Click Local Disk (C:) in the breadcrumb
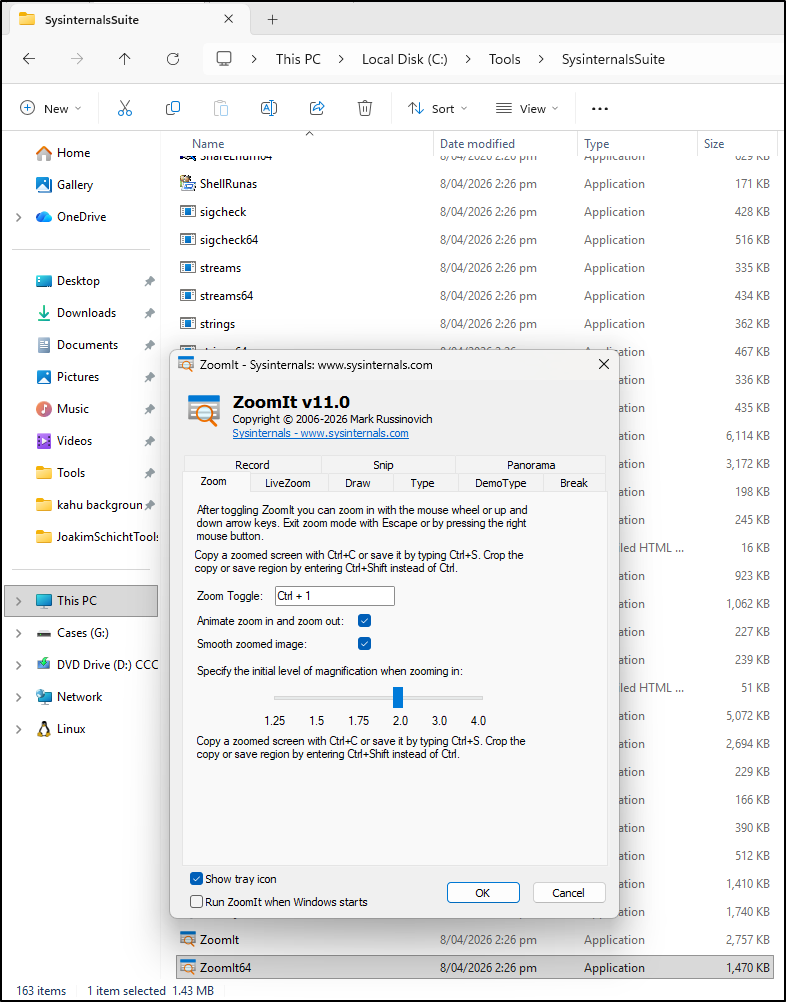 [405, 59]
